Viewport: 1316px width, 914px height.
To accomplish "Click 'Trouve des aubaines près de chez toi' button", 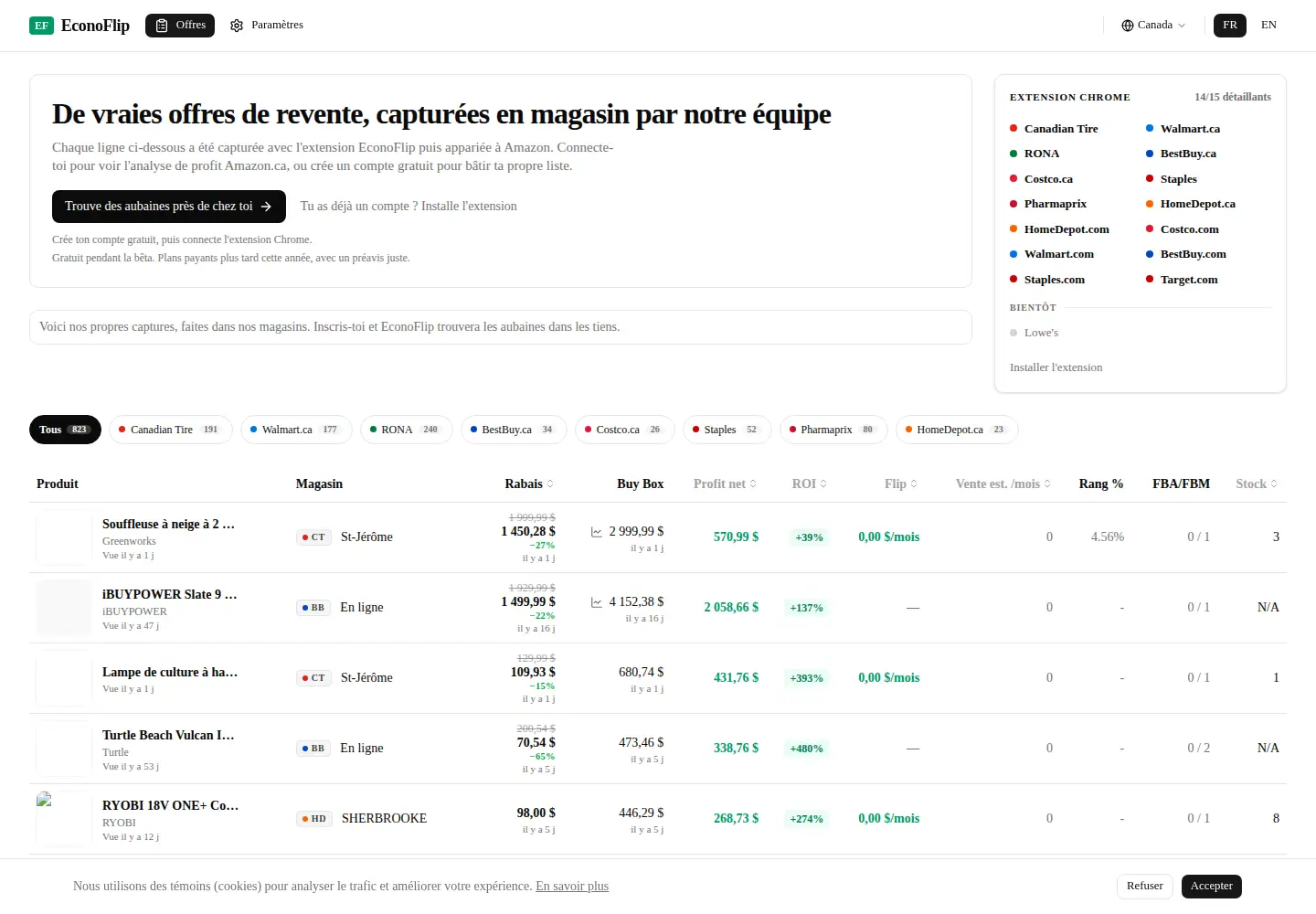I will [169, 207].
